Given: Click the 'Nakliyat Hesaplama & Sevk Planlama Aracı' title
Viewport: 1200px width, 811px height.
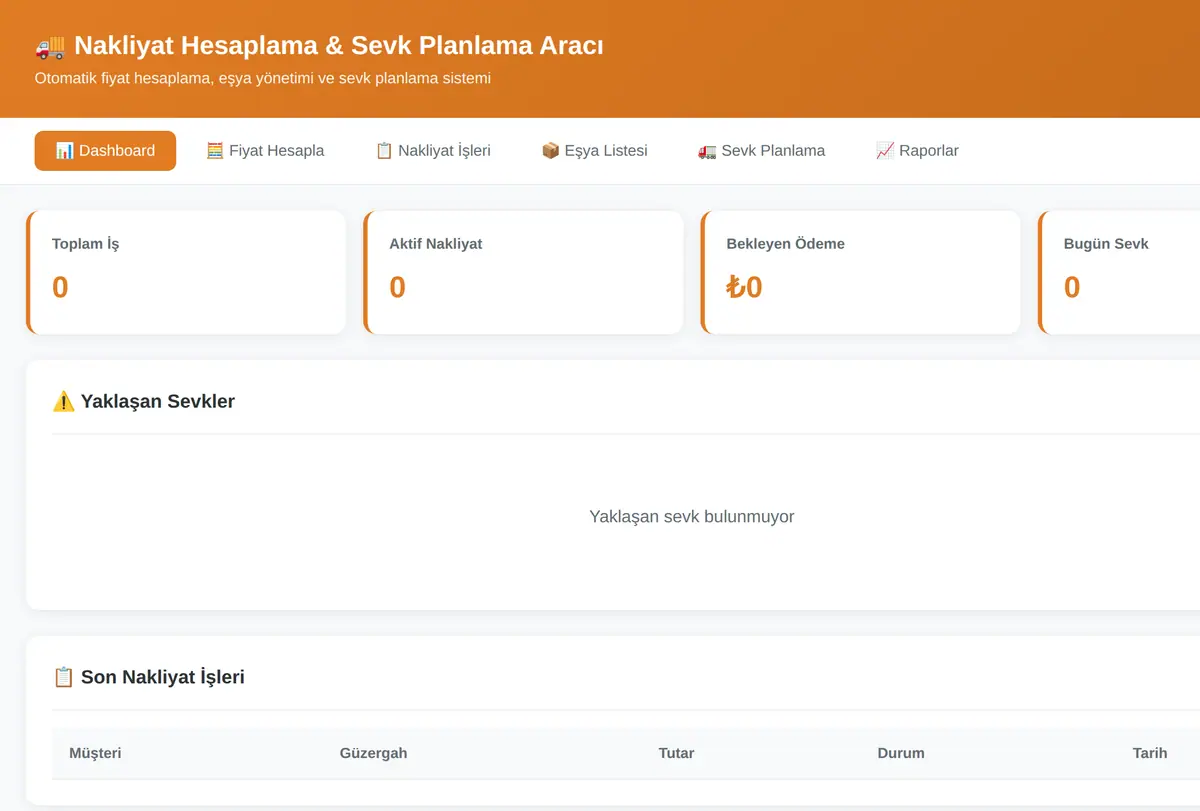Looking at the screenshot, I should point(339,46).
